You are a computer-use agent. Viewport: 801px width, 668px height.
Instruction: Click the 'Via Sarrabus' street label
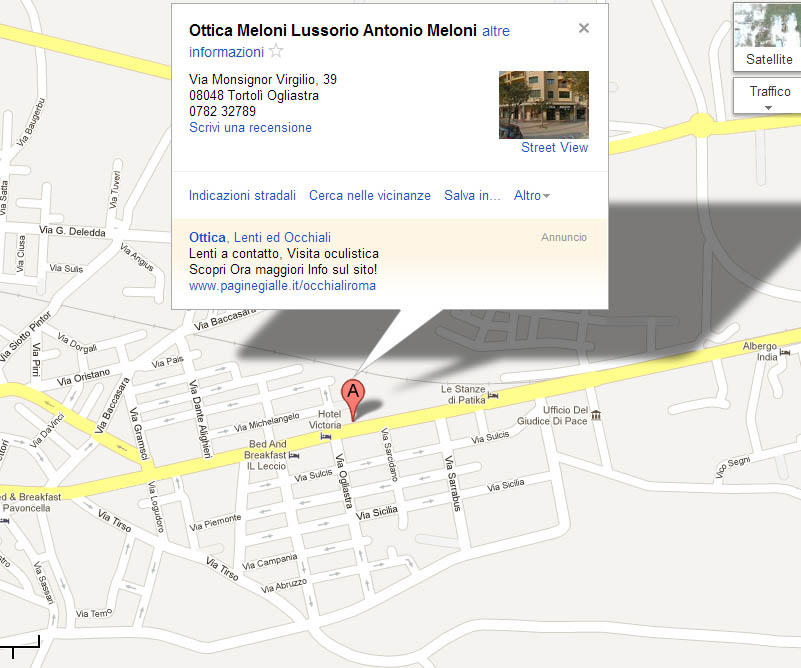[x=453, y=483]
